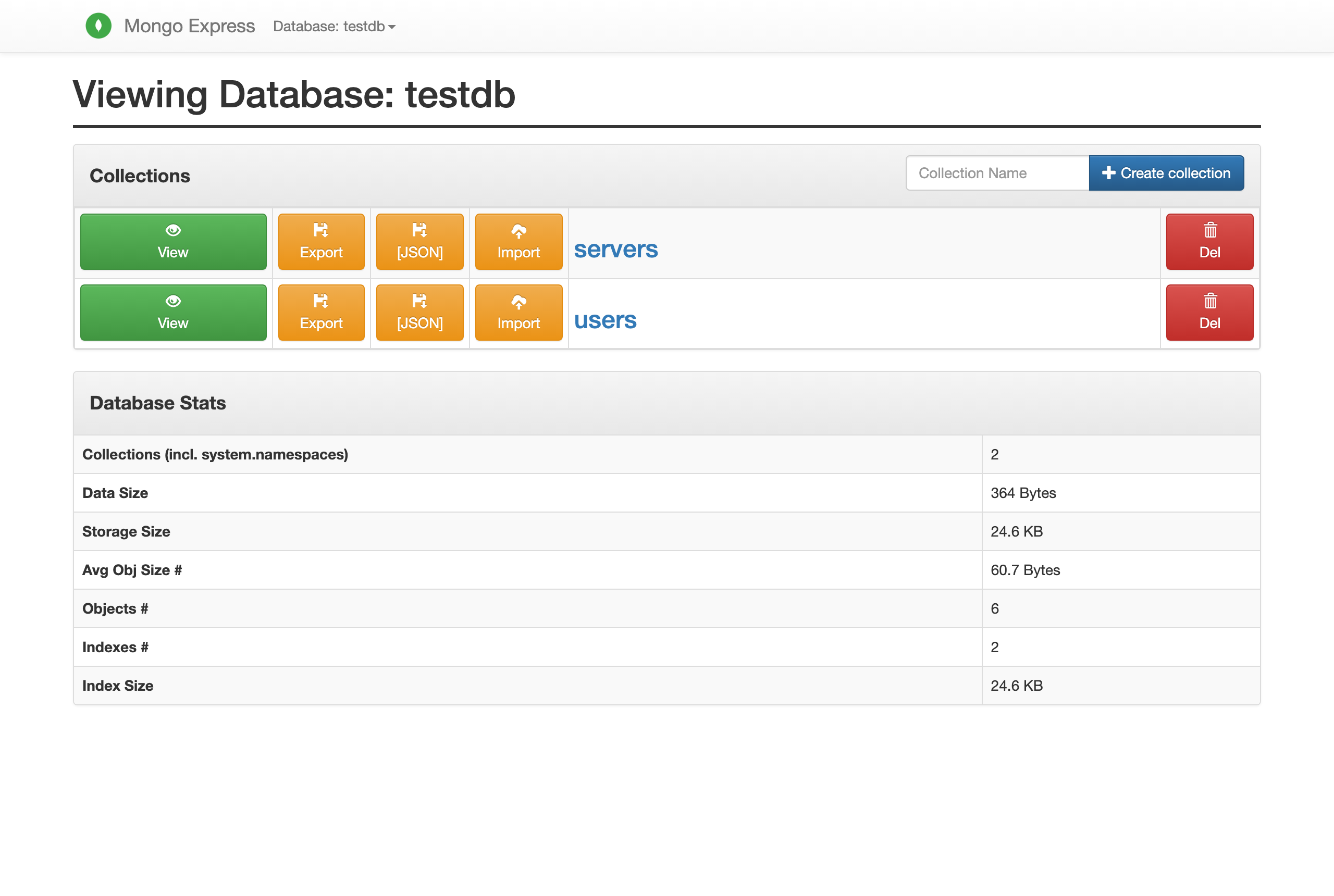Export users collection as JSON
Viewport: 1334px width, 896px height.
(419, 313)
